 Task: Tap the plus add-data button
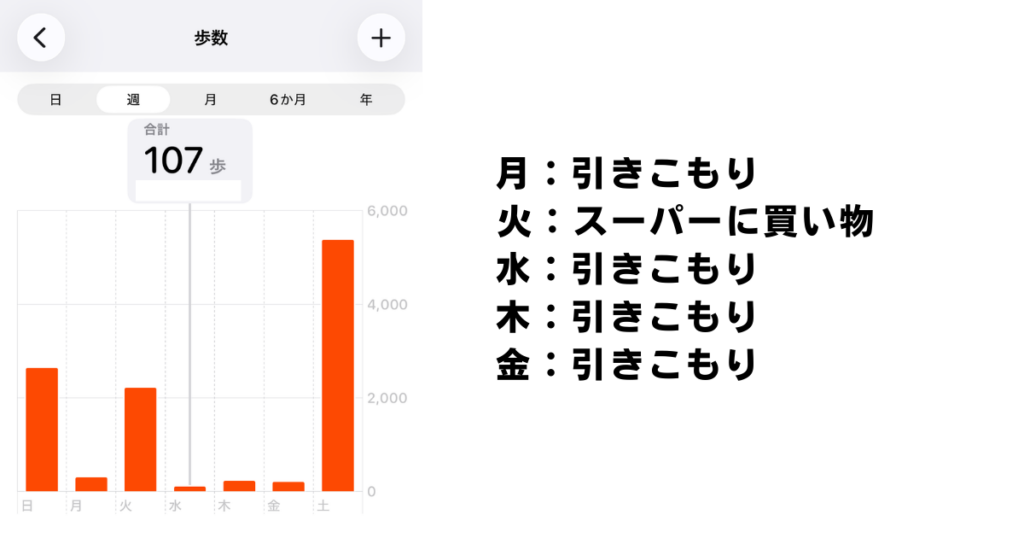tap(381, 38)
